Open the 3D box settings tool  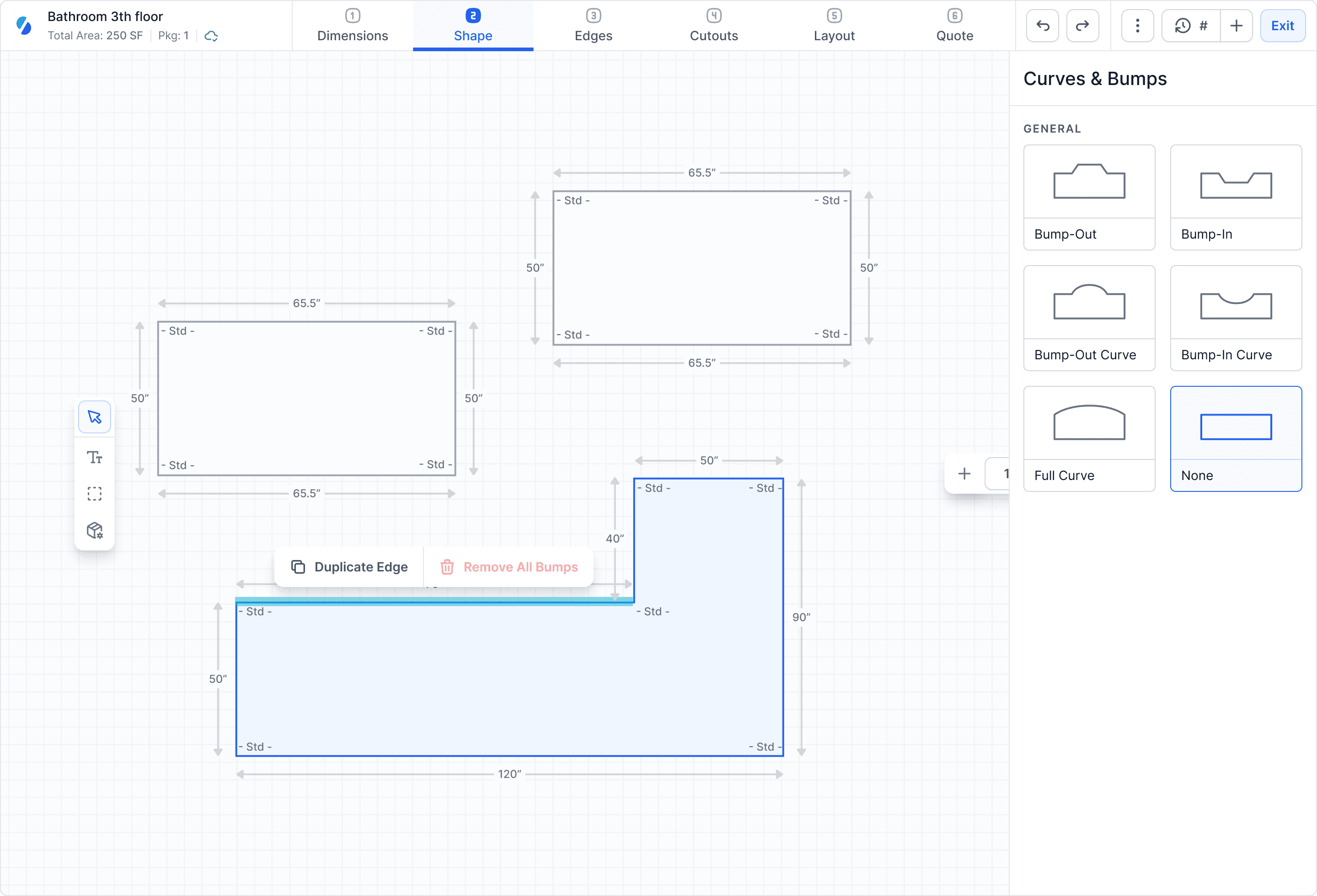point(95,531)
